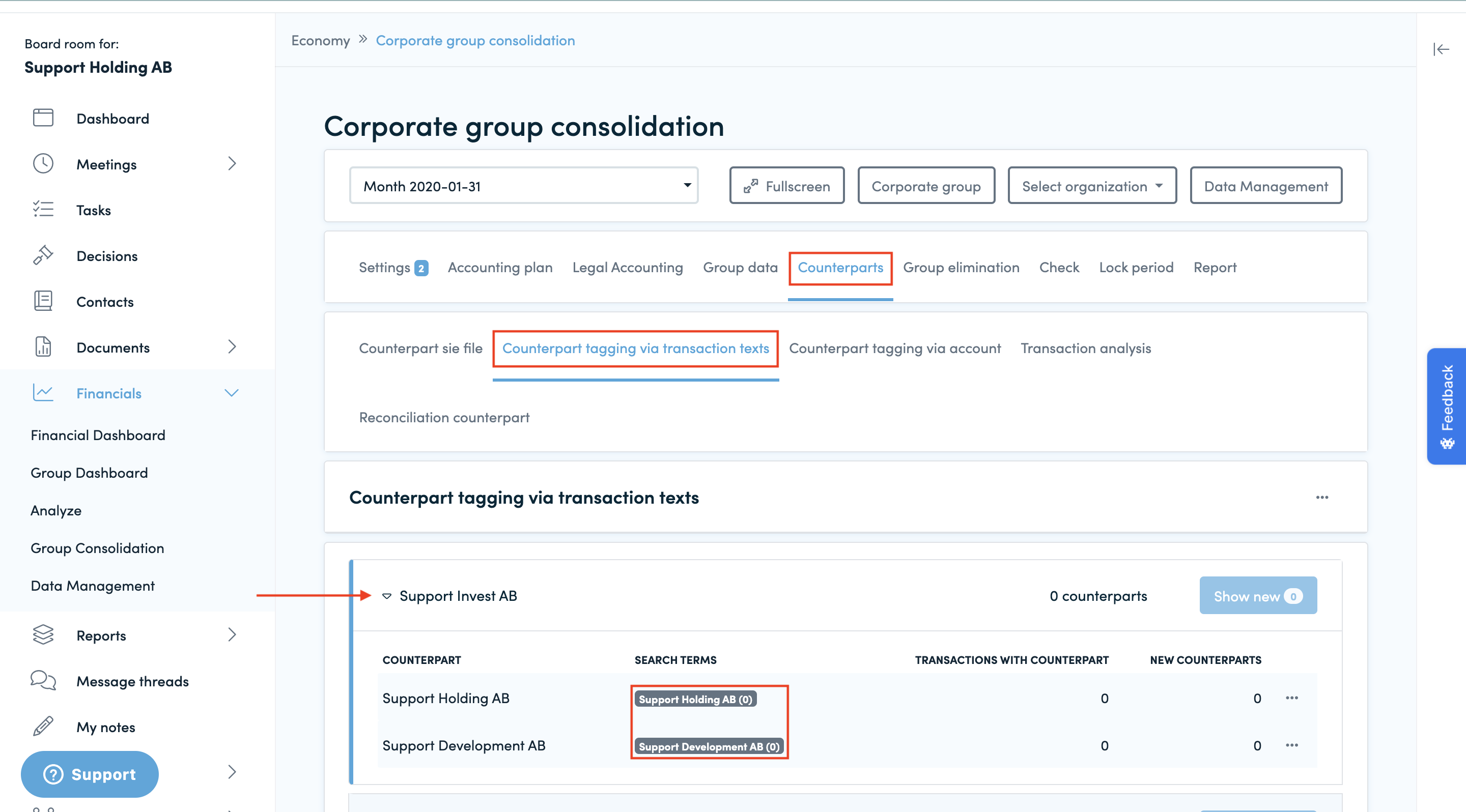Click the Tasks checklist icon
Image resolution: width=1466 pixels, height=812 pixels.
tap(43, 210)
